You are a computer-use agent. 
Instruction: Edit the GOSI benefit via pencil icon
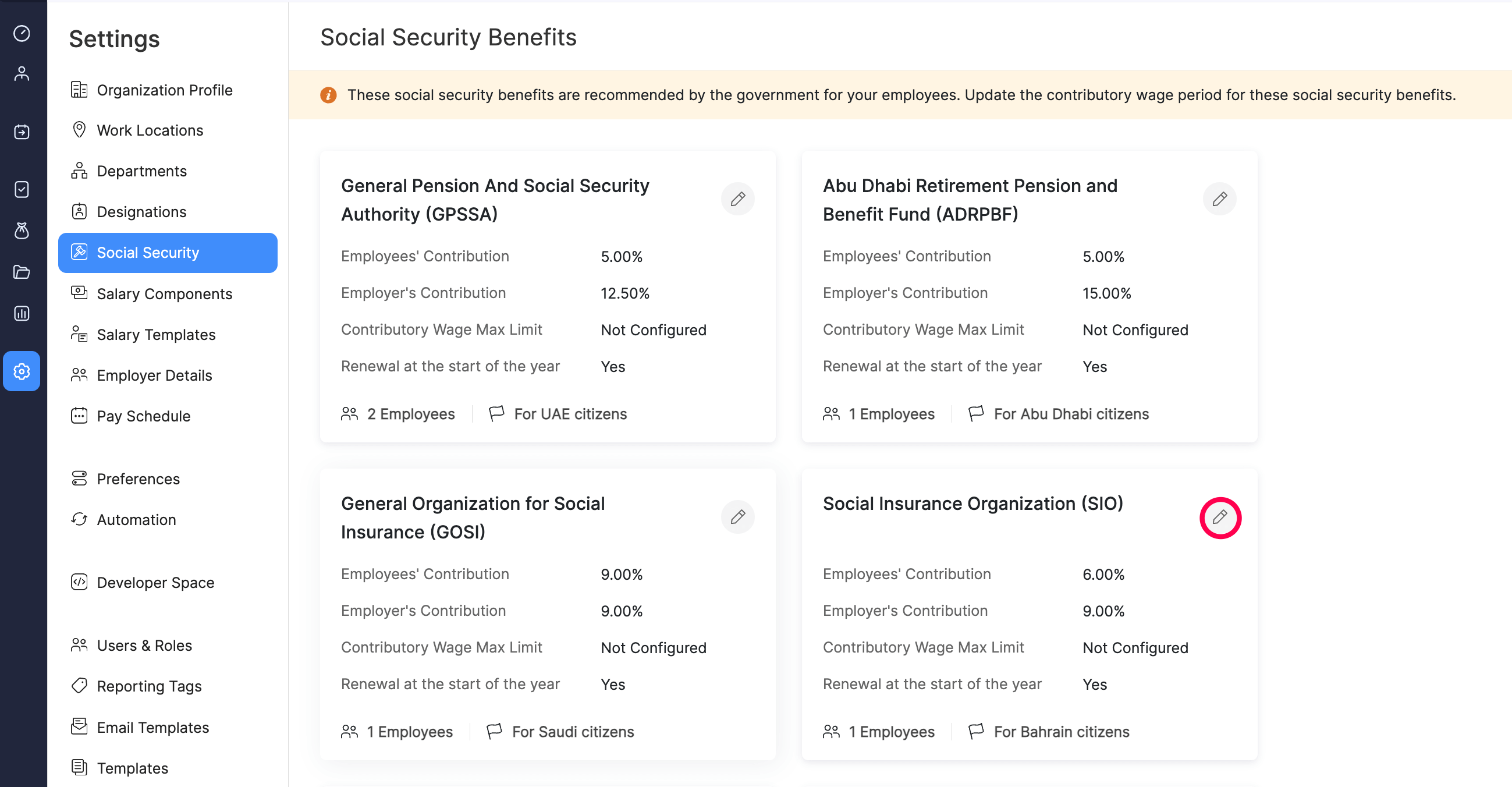tap(738, 517)
